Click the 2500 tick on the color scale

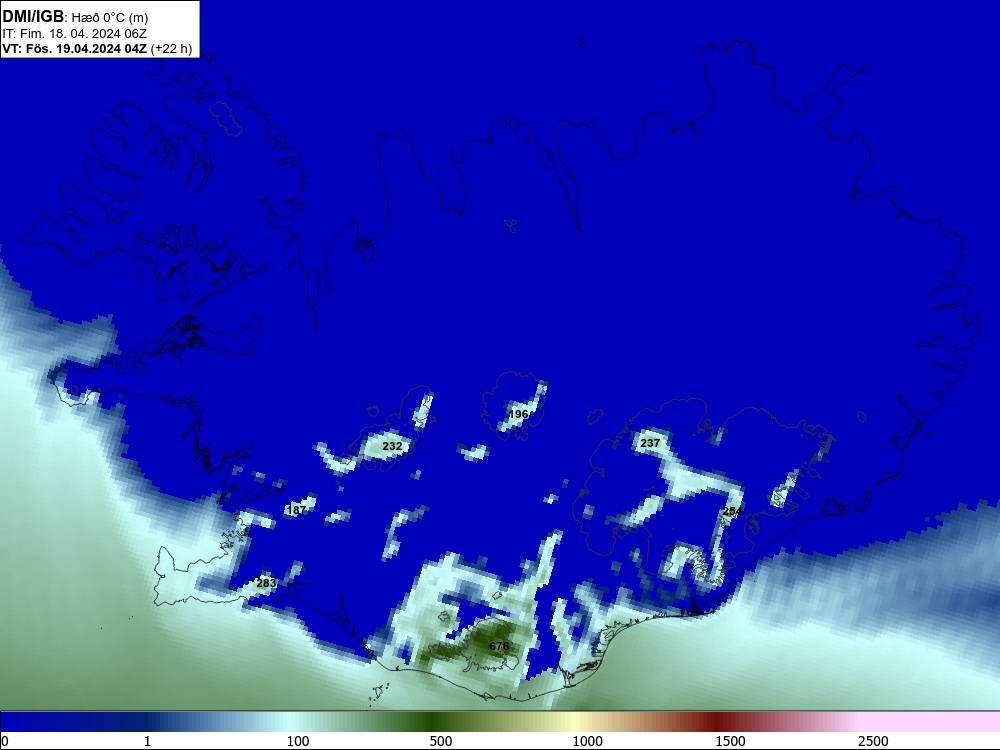(x=873, y=741)
